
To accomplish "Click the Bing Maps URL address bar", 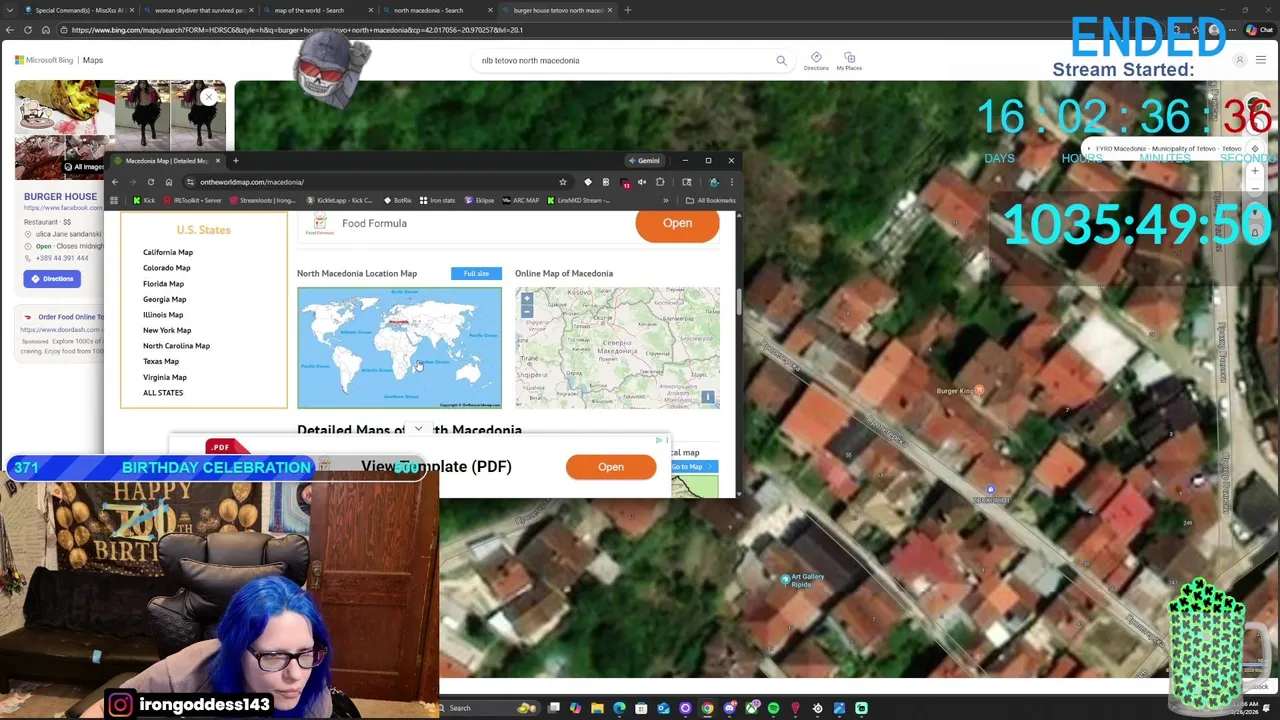I will click(600, 30).
